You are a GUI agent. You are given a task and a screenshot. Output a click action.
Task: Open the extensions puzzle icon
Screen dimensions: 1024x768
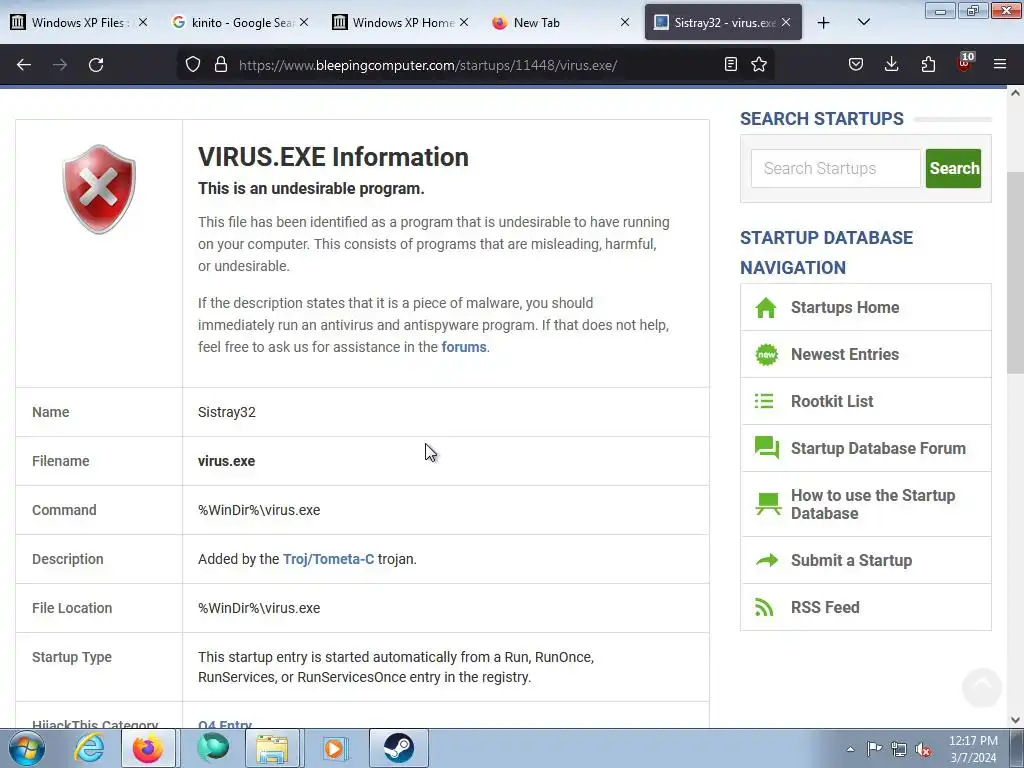coord(928,65)
